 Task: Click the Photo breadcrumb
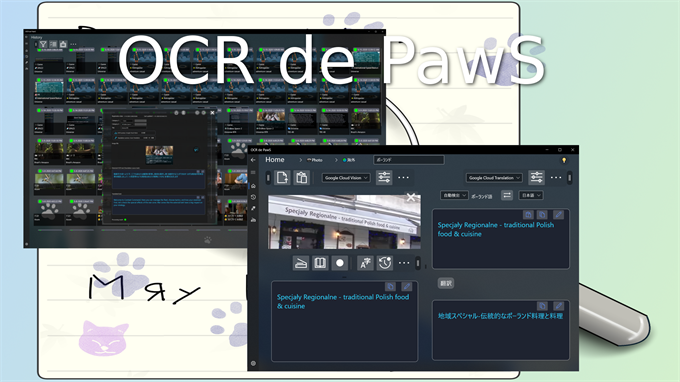[x=315, y=160]
